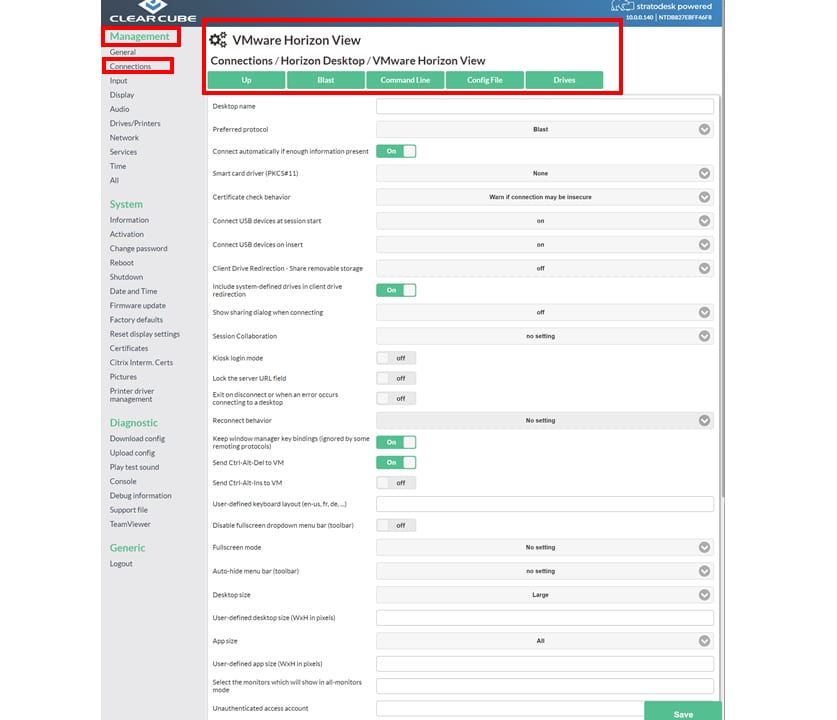Toggle Keep window manager key bindings switch
Screen dimensions: 837x720
(x=396, y=442)
